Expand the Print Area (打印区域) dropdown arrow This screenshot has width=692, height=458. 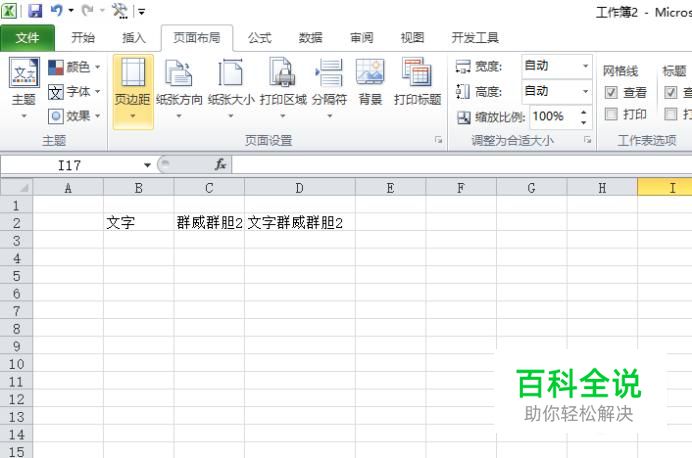tap(283, 116)
